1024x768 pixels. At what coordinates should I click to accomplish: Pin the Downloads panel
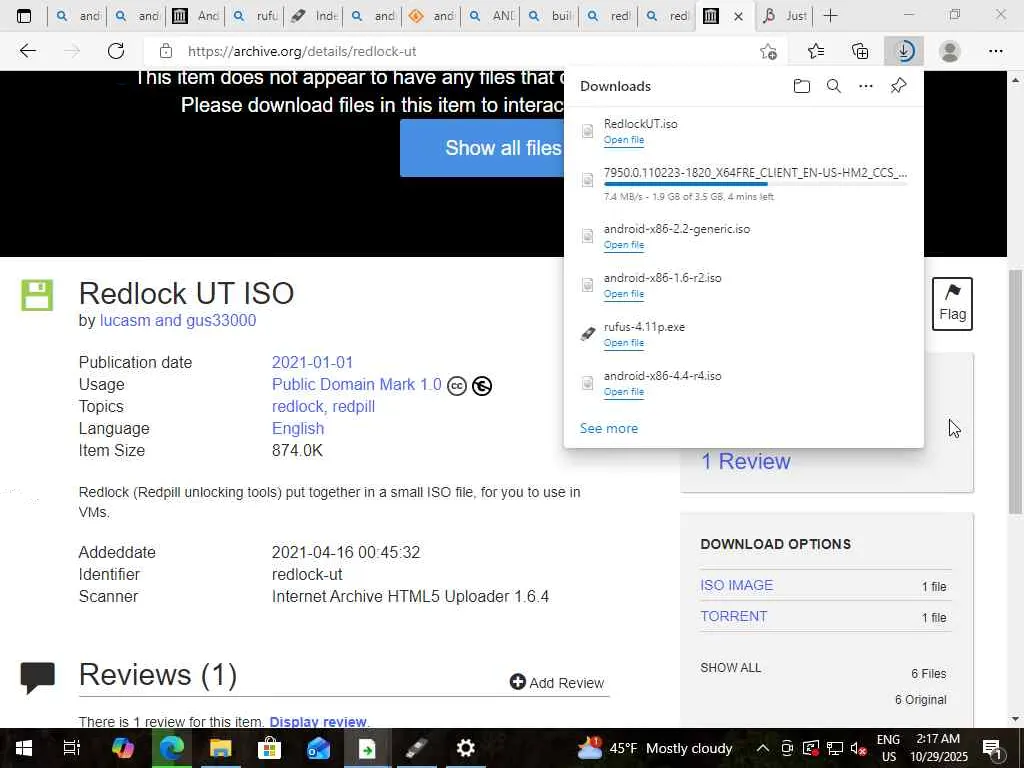(899, 86)
